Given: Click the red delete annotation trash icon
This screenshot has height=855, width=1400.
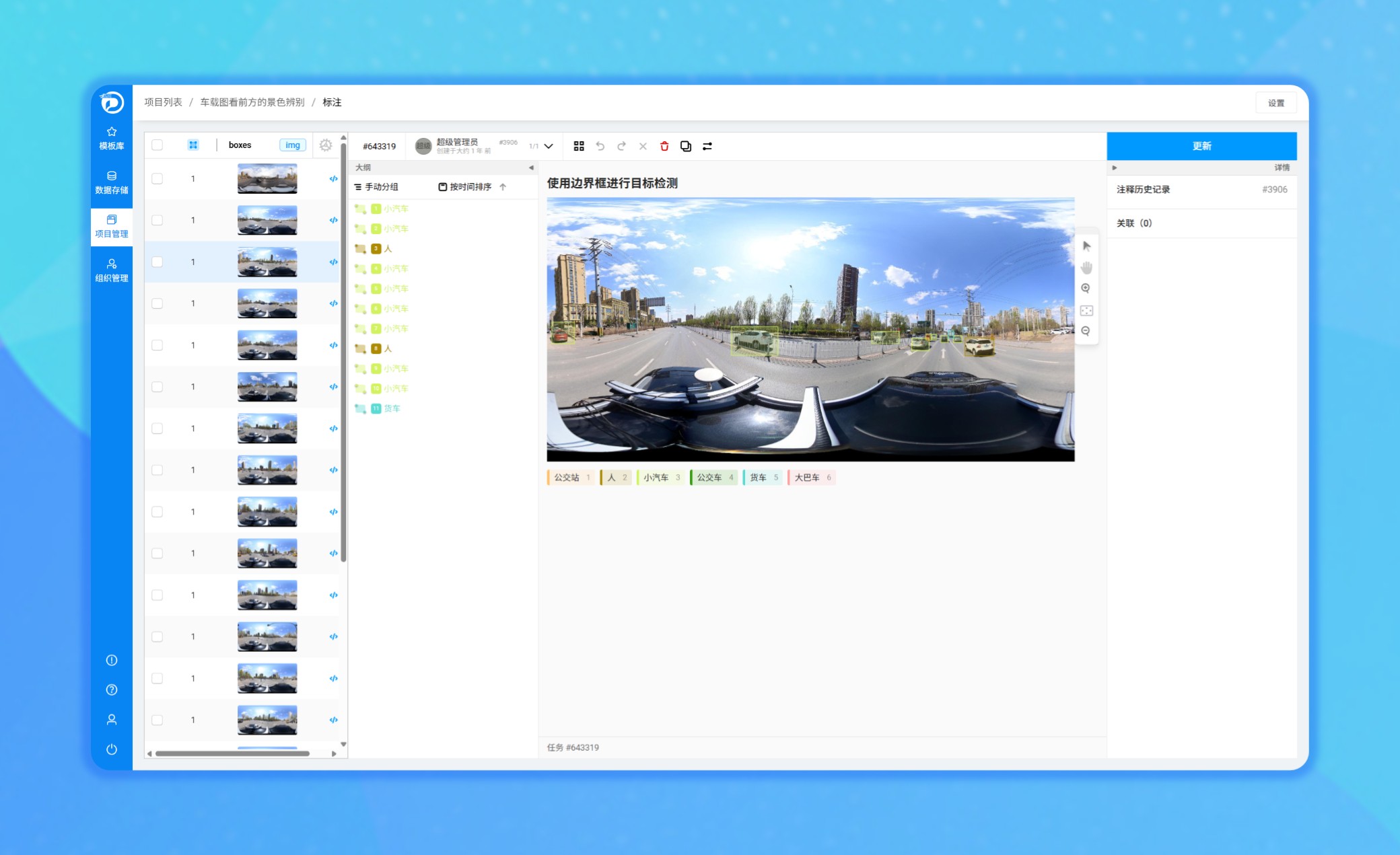Looking at the screenshot, I should click(664, 146).
